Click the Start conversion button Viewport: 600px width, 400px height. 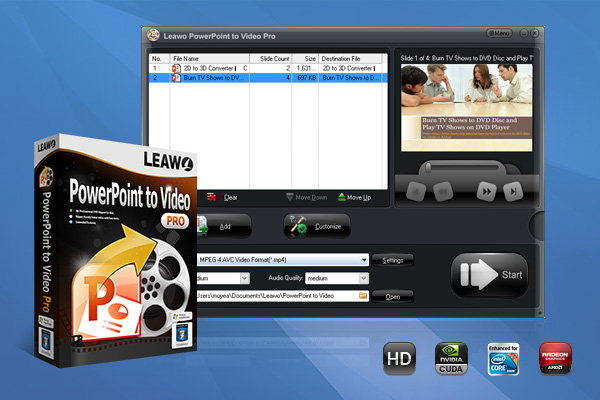[489, 274]
